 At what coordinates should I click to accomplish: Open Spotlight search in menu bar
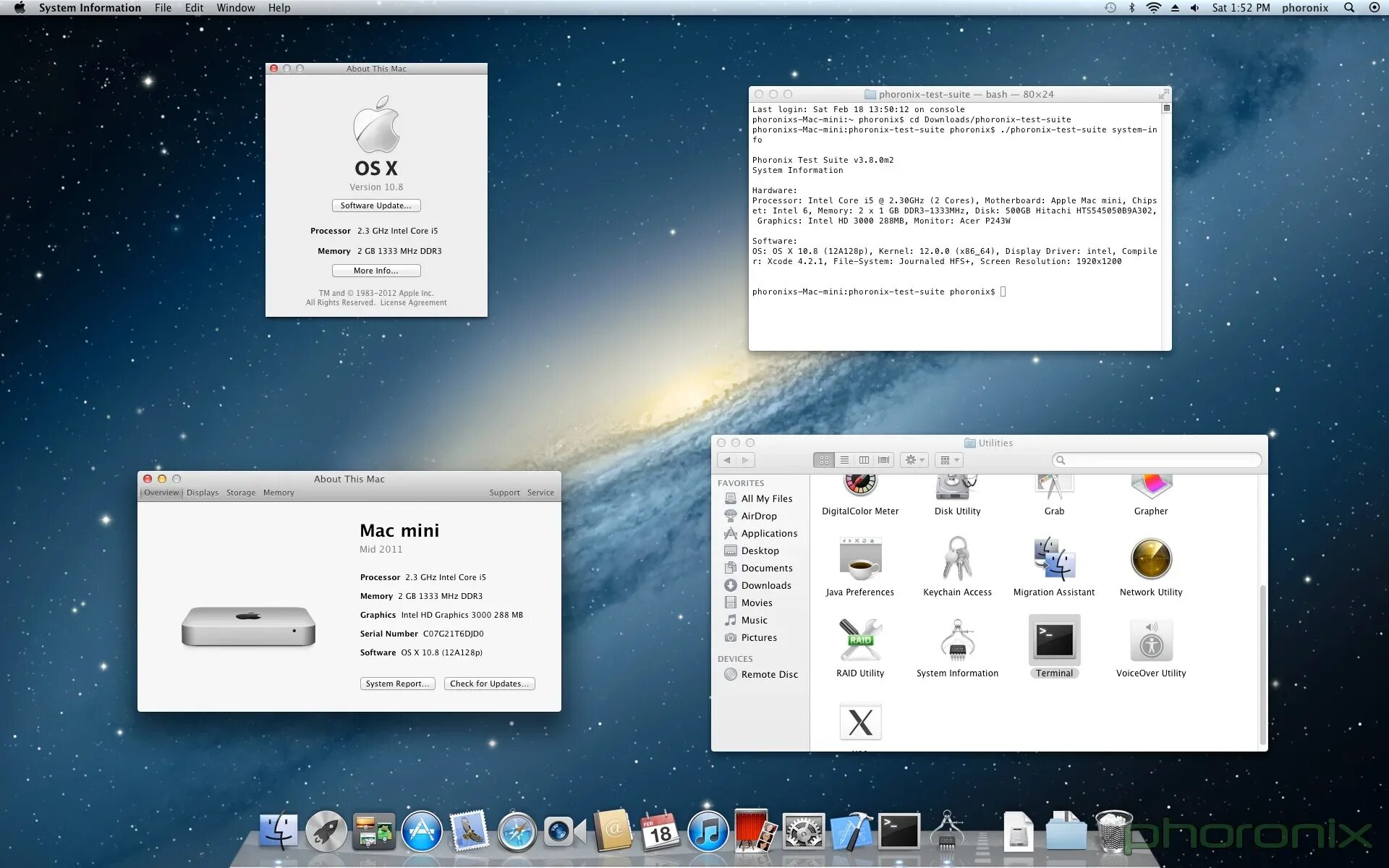coord(1349,8)
